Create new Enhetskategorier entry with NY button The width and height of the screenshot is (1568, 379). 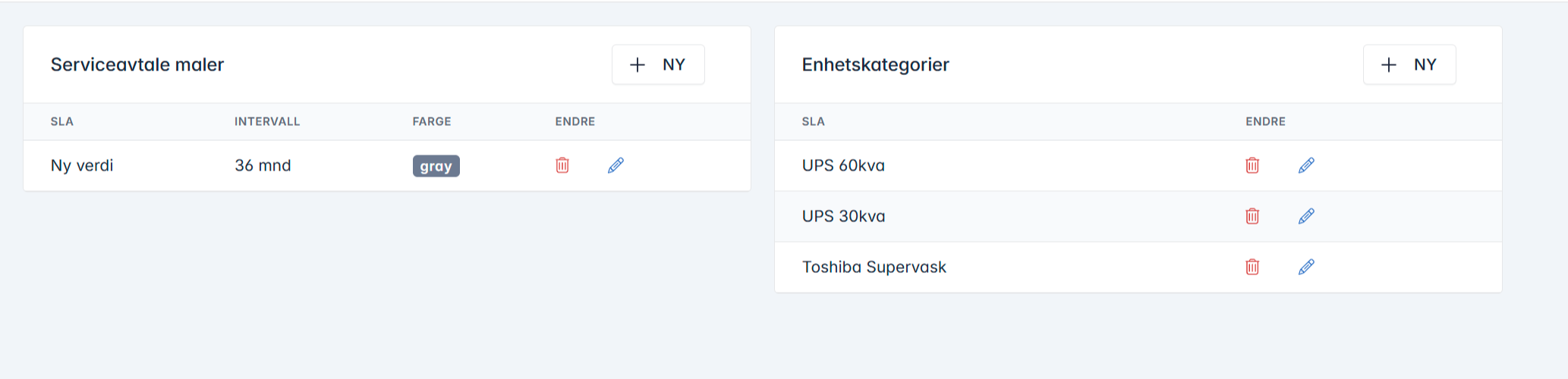1409,64
